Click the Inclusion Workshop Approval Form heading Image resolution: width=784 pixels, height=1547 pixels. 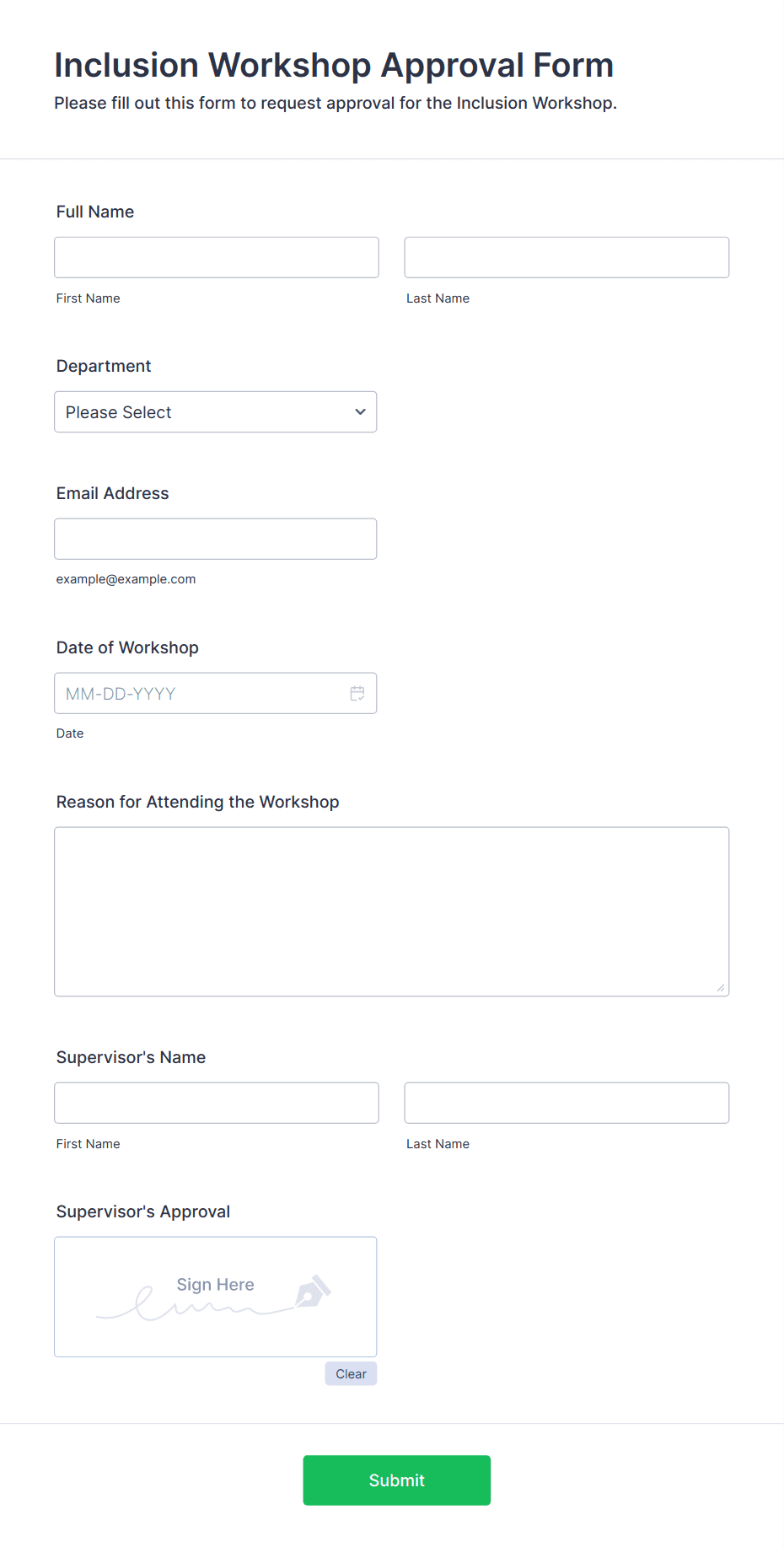click(334, 65)
